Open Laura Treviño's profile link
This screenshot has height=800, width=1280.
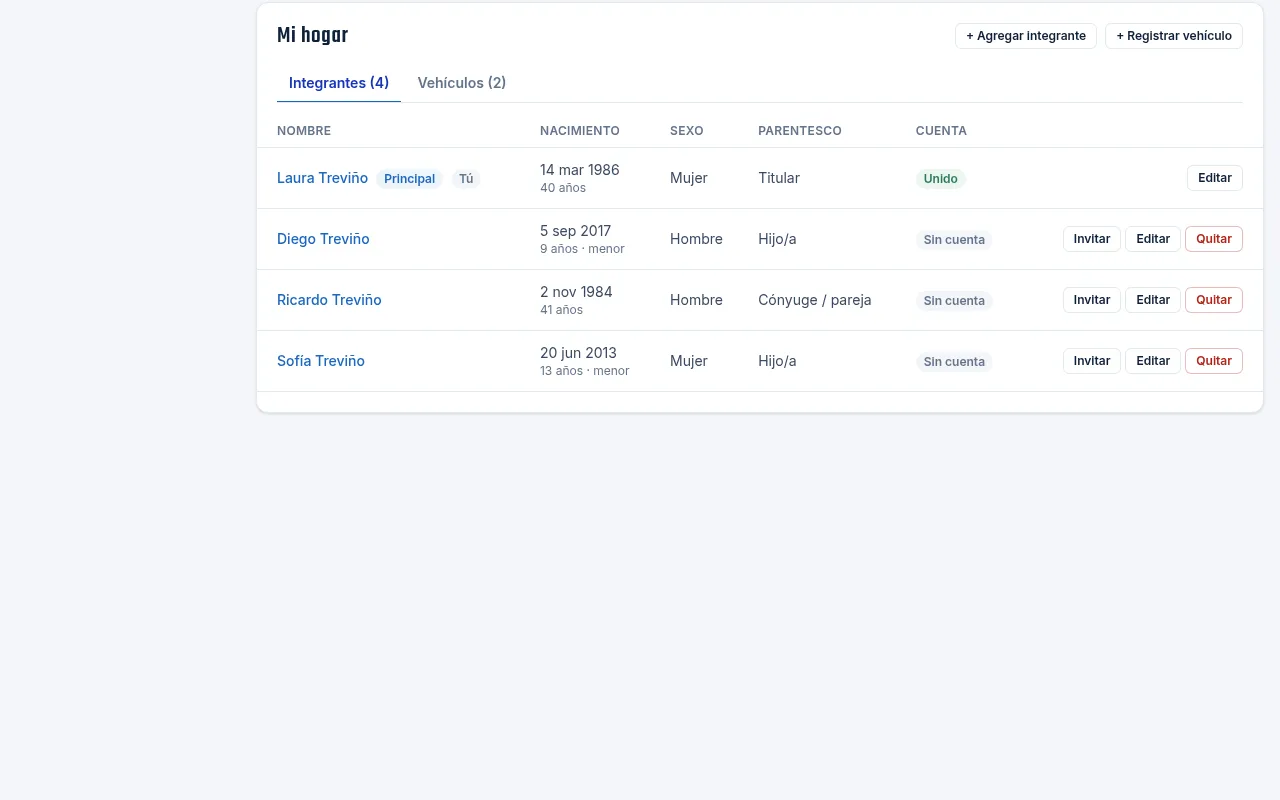pyautogui.click(x=322, y=178)
